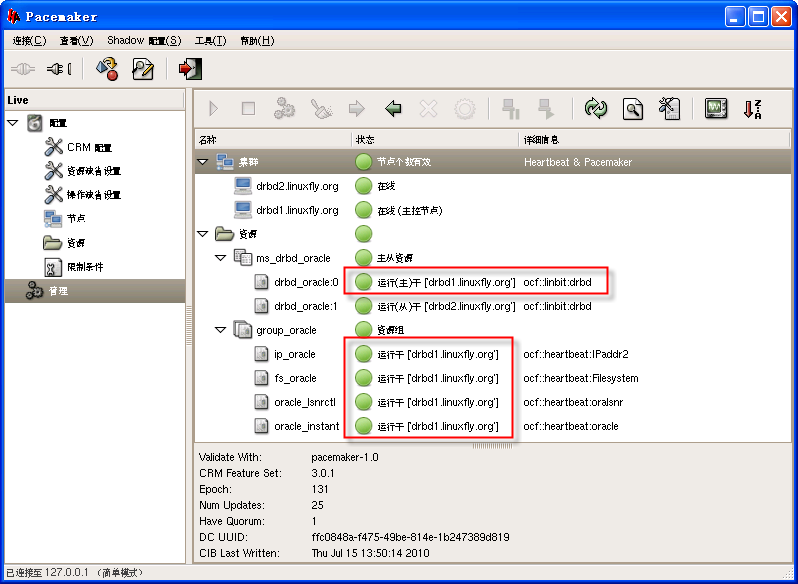Click the wrench document icon in resource toolbar

[x=669, y=109]
